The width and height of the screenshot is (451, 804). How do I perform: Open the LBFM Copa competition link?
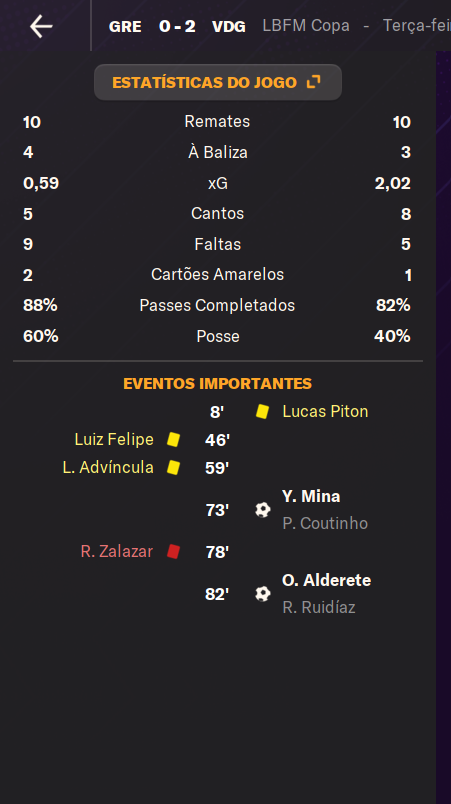tap(306, 26)
